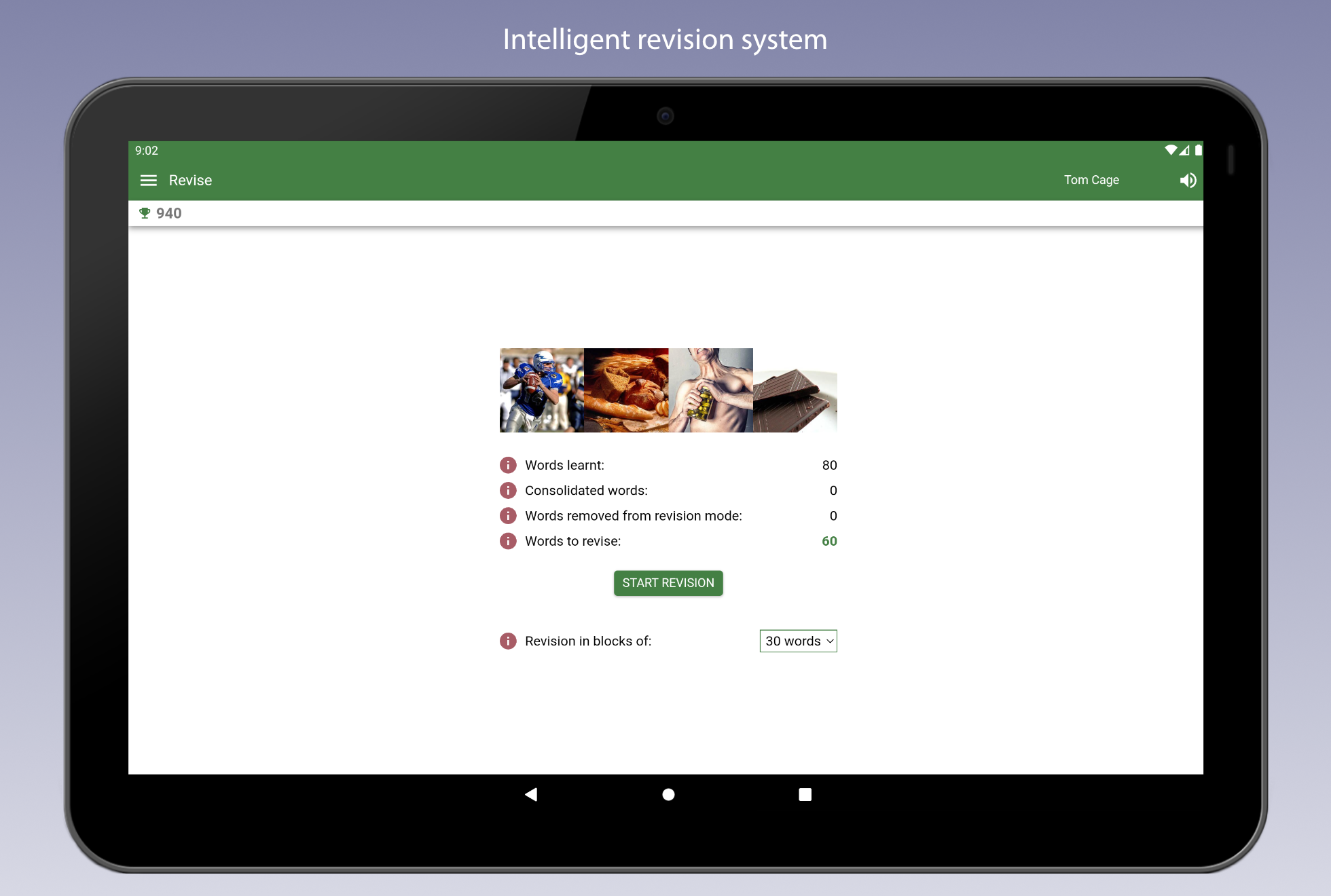Tap the man holding jar thumbnail
The height and width of the screenshot is (896, 1331).
[x=710, y=390]
